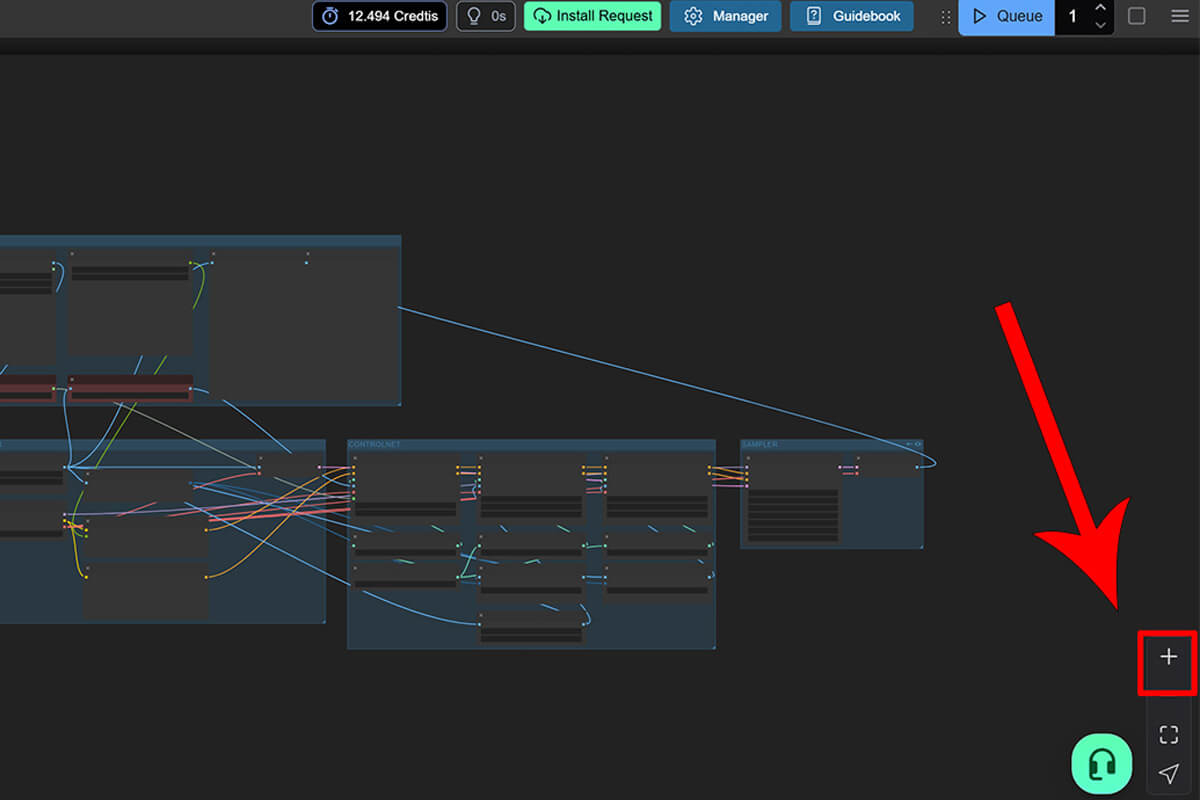Click the Install Request button
The width and height of the screenshot is (1200, 800).
pyautogui.click(x=592, y=16)
